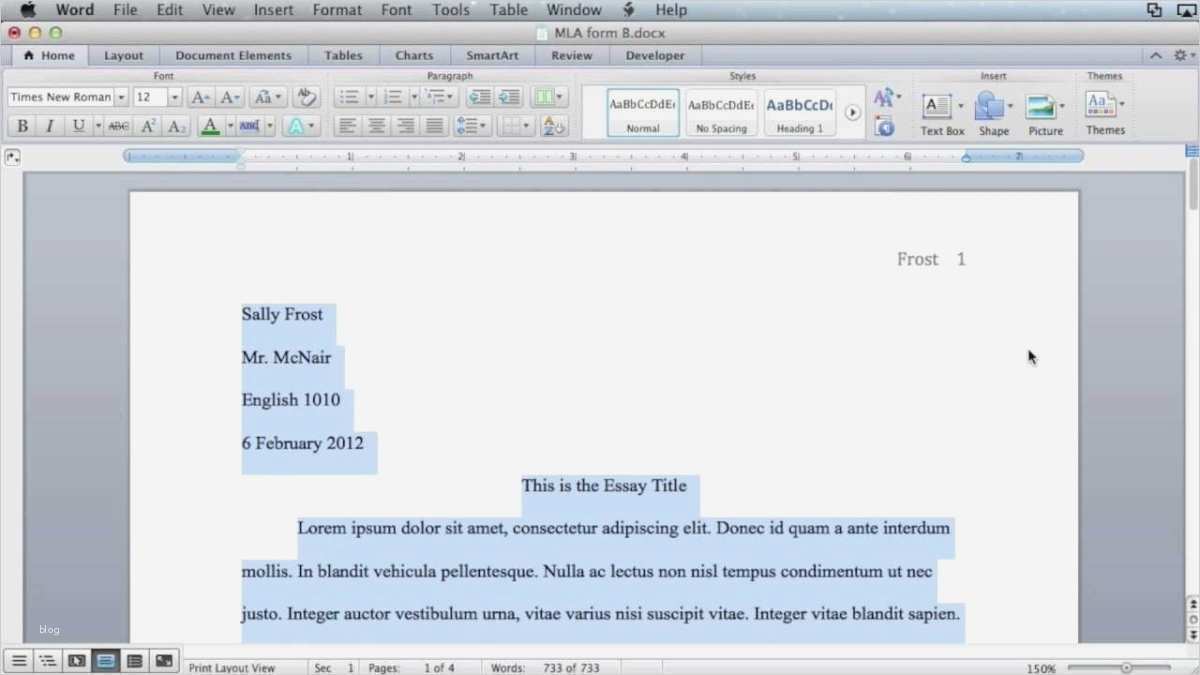1200x675 pixels.
Task: Apply the Heading 1 style
Action: pos(799,110)
